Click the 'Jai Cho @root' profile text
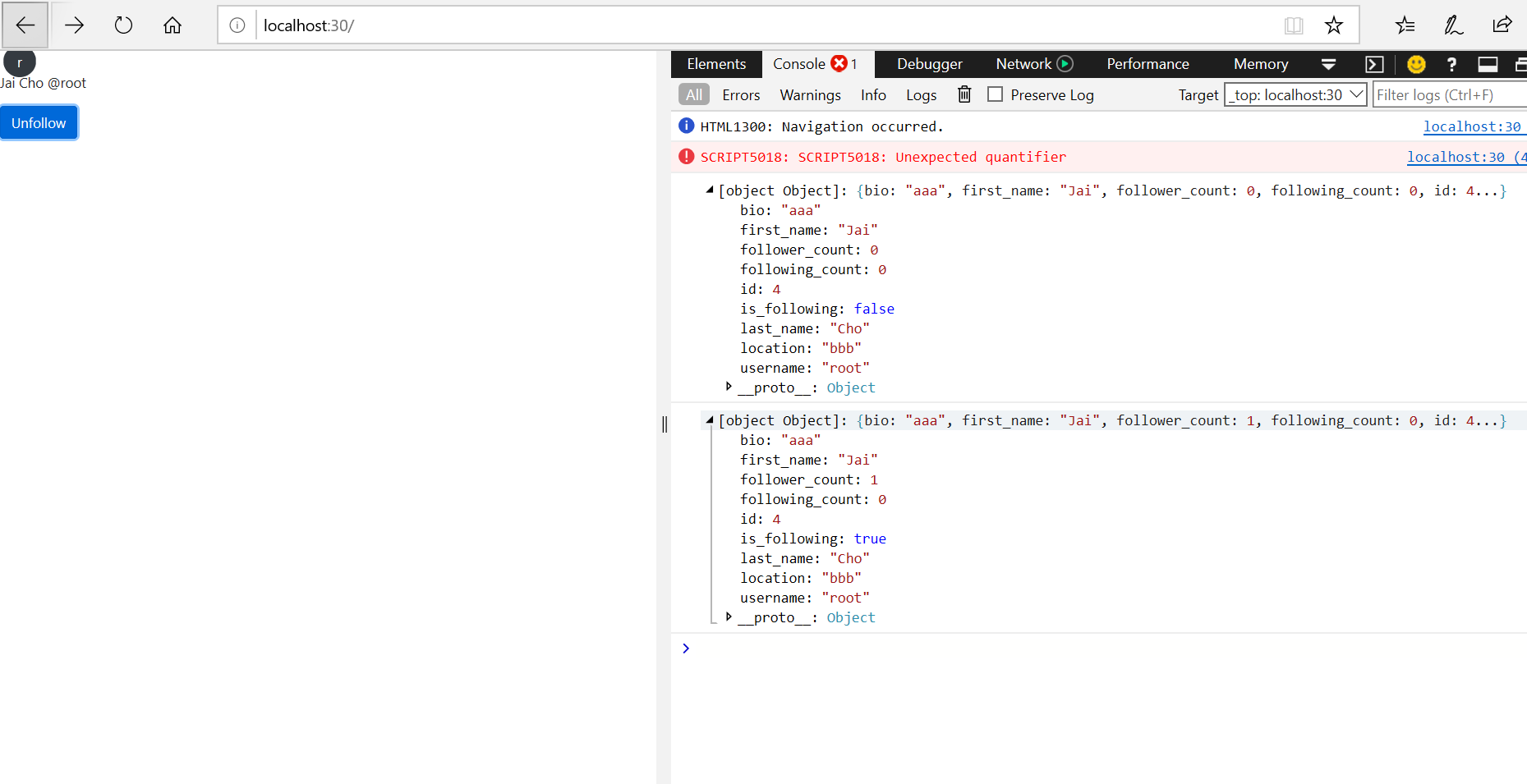This screenshot has height=784, width=1527. (x=44, y=83)
